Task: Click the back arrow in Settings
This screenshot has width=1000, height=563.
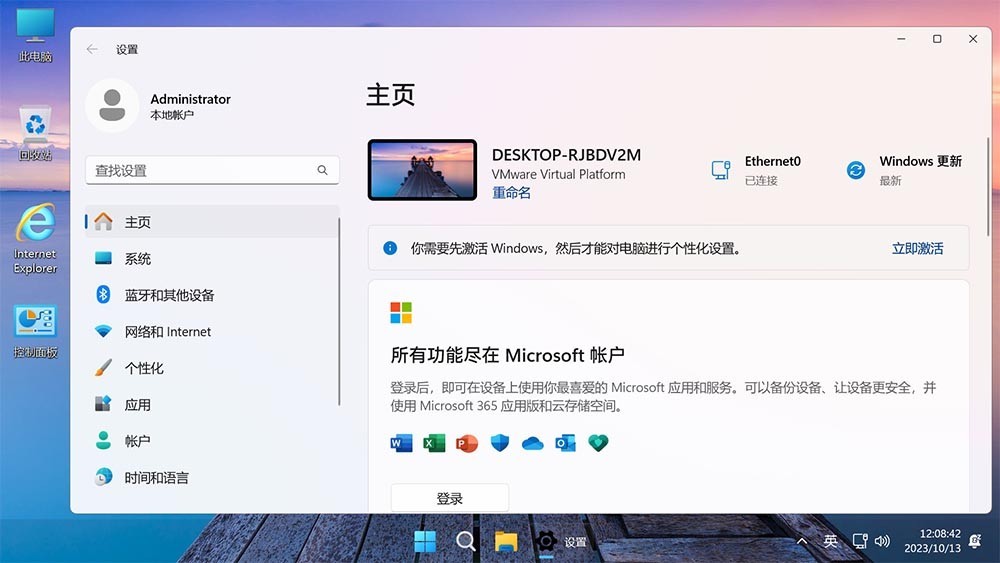Action: click(x=92, y=49)
